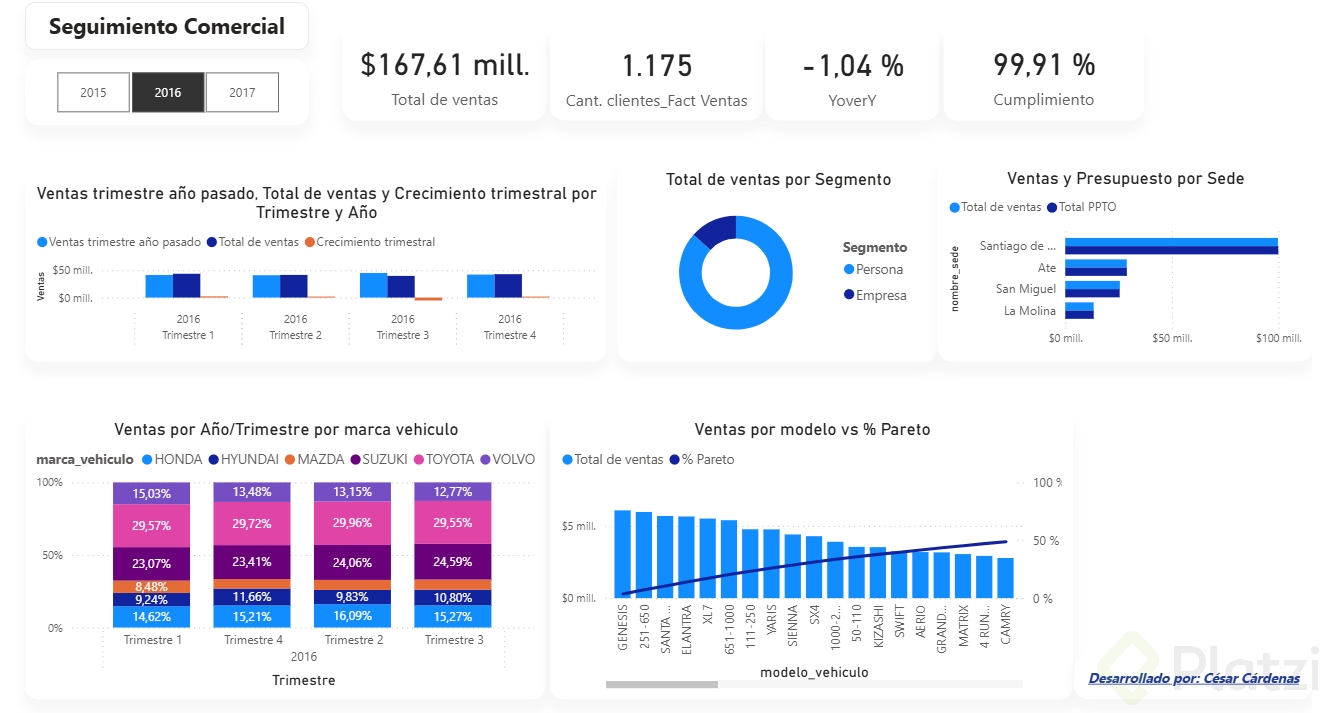Click the HONDA legend item
1333x713 pixels.
click(x=172, y=459)
